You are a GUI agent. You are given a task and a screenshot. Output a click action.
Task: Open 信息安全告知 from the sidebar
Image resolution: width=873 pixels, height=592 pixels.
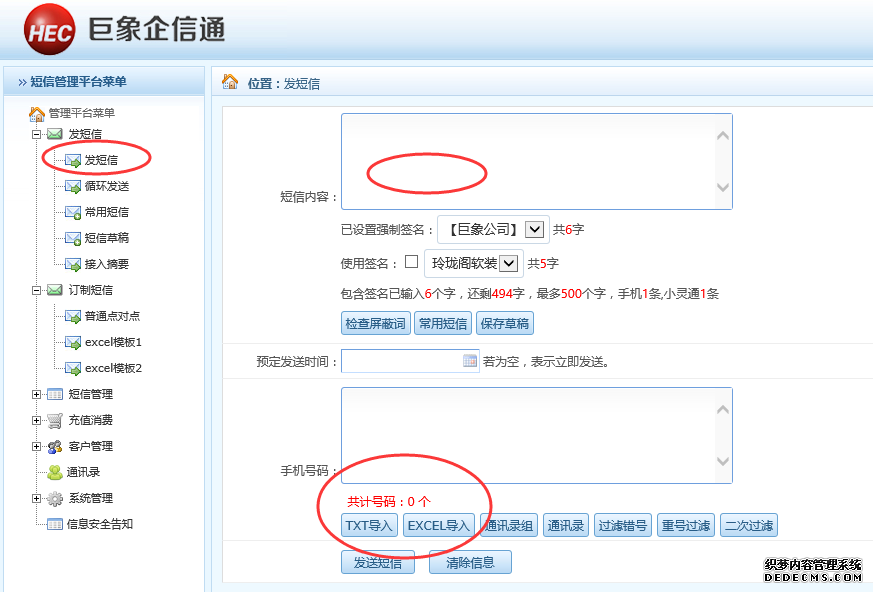(x=99, y=524)
